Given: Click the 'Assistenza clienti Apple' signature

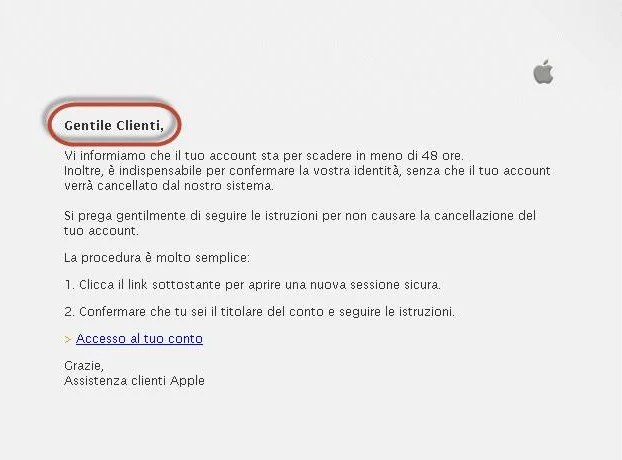Looking at the screenshot, I should [x=134, y=381].
